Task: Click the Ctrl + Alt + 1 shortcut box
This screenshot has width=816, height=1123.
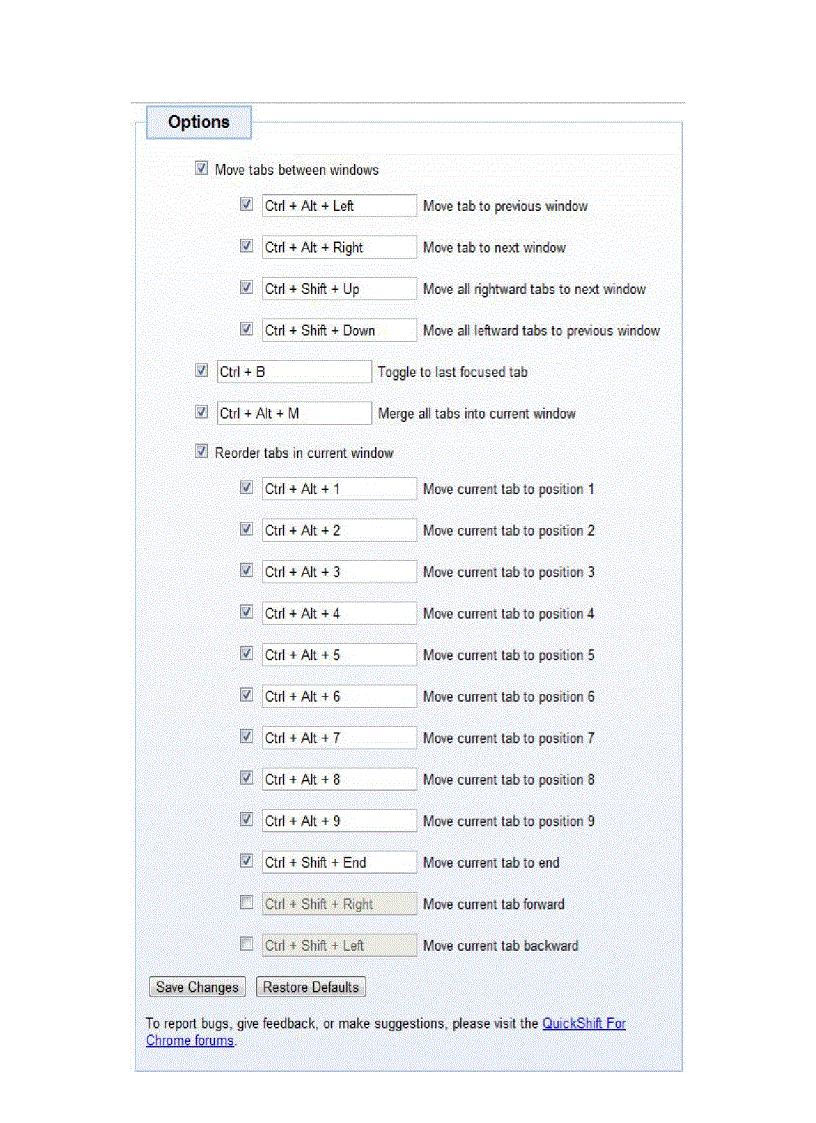Action: 339,488
